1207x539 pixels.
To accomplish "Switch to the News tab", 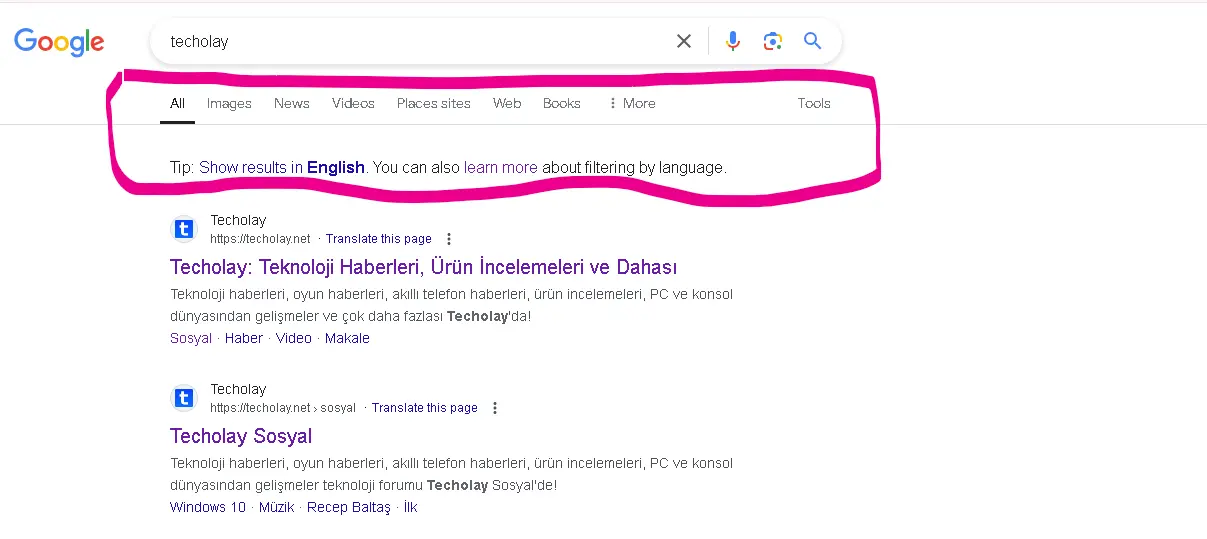I will pyautogui.click(x=292, y=103).
